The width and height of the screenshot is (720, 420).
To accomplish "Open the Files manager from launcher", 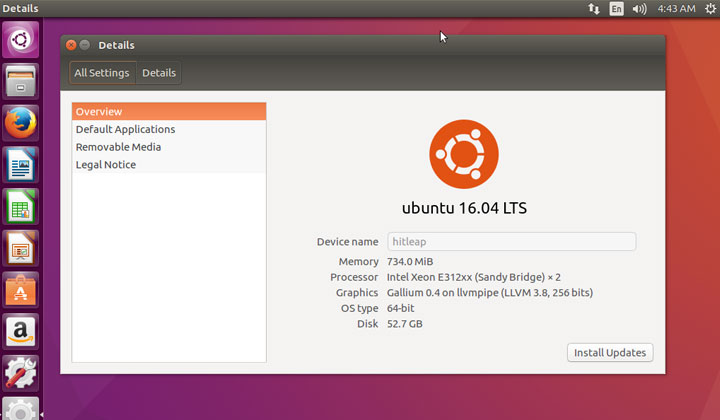I will 21,81.
